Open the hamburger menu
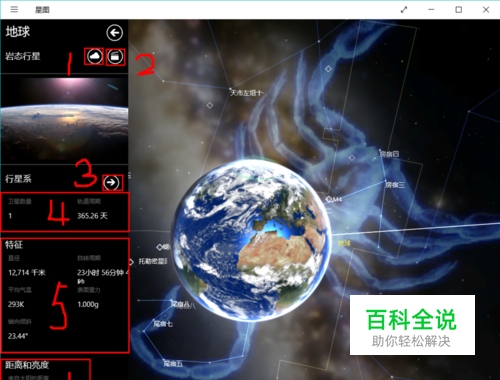 coord(14,10)
